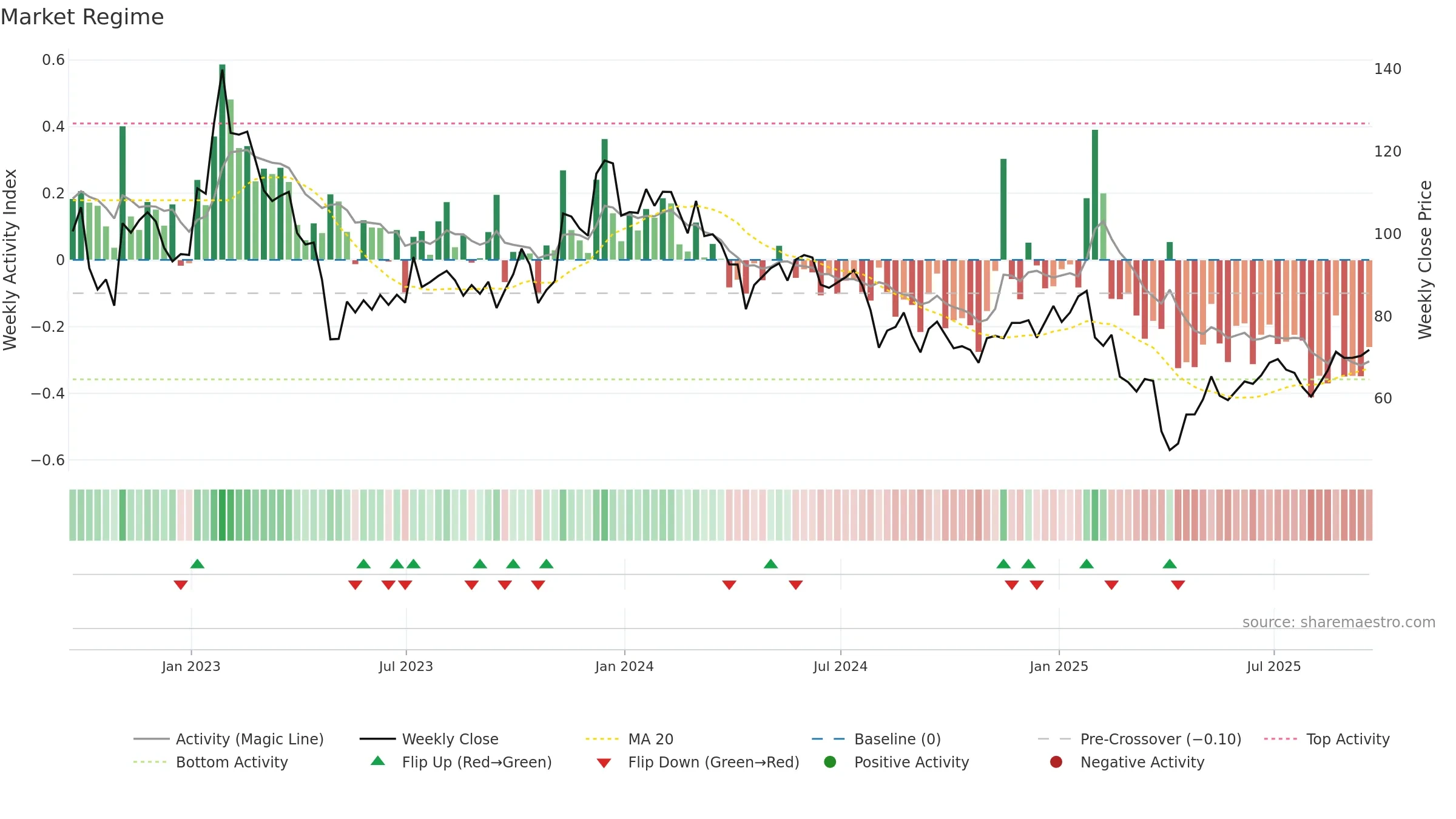This screenshot has width=1456, height=819.
Task: Click the Weekly Close Price axis title
Action: [1425, 260]
